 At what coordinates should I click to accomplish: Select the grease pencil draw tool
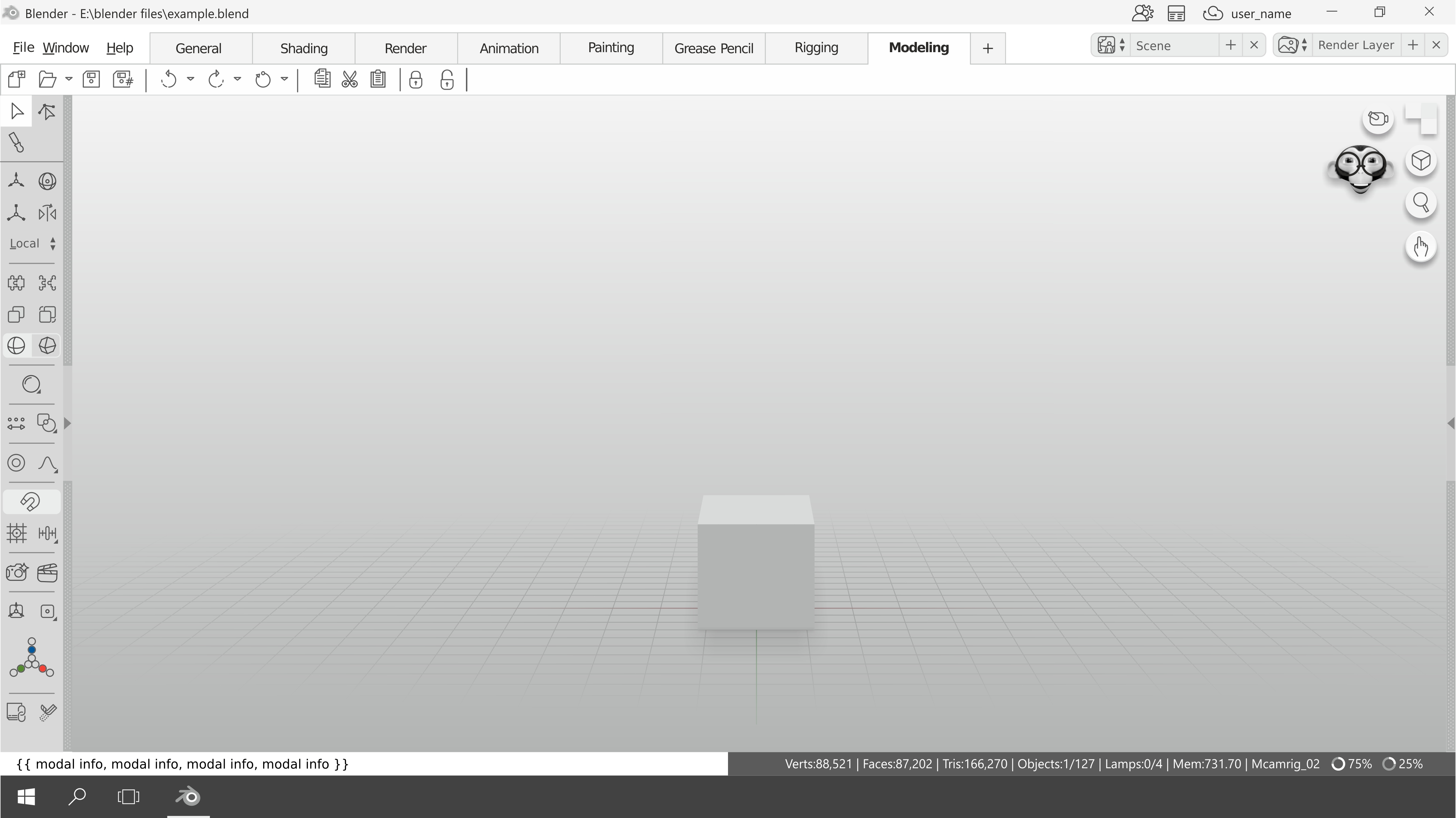(16, 142)
